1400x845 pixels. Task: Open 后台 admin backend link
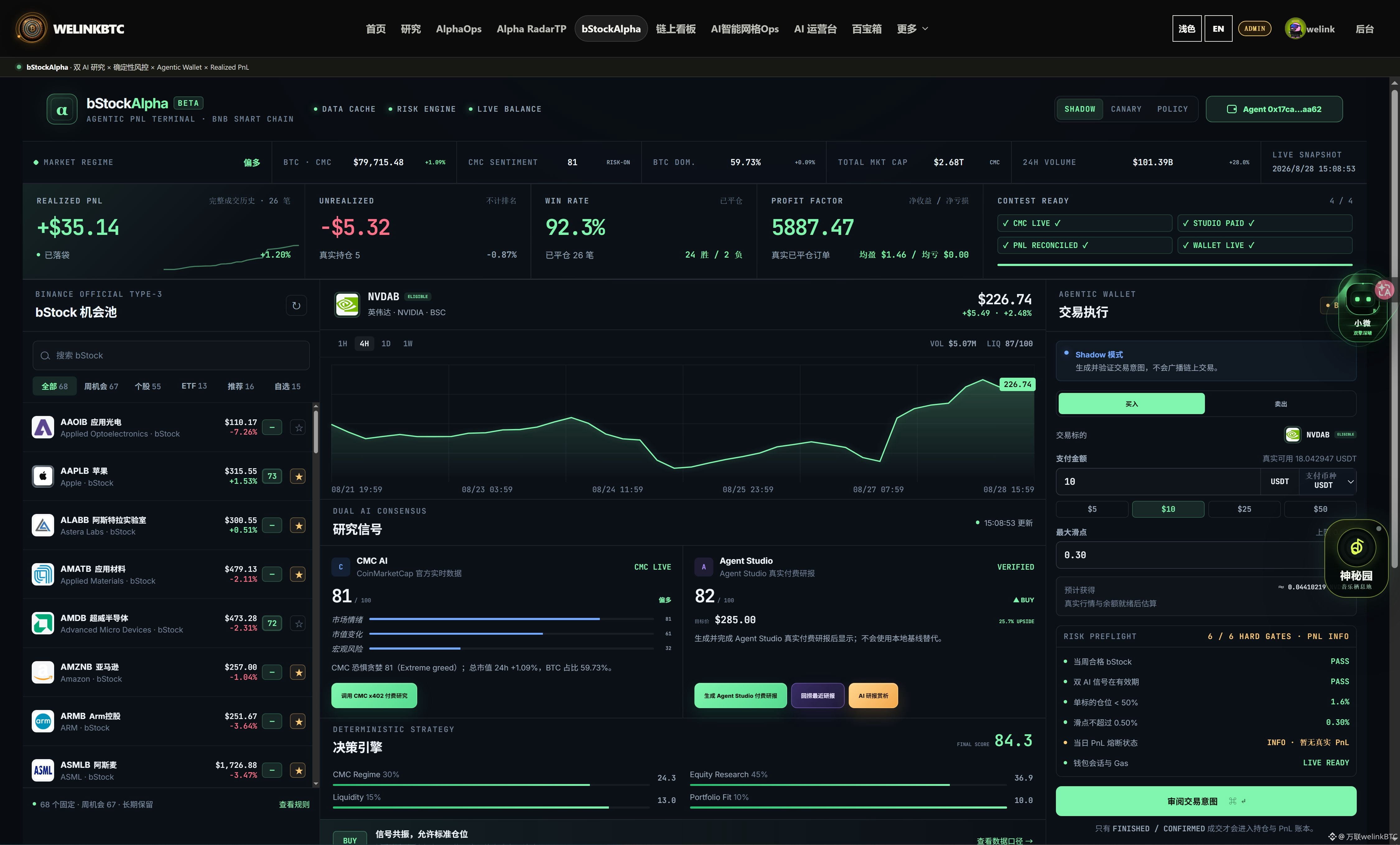tap(1365, 28)
